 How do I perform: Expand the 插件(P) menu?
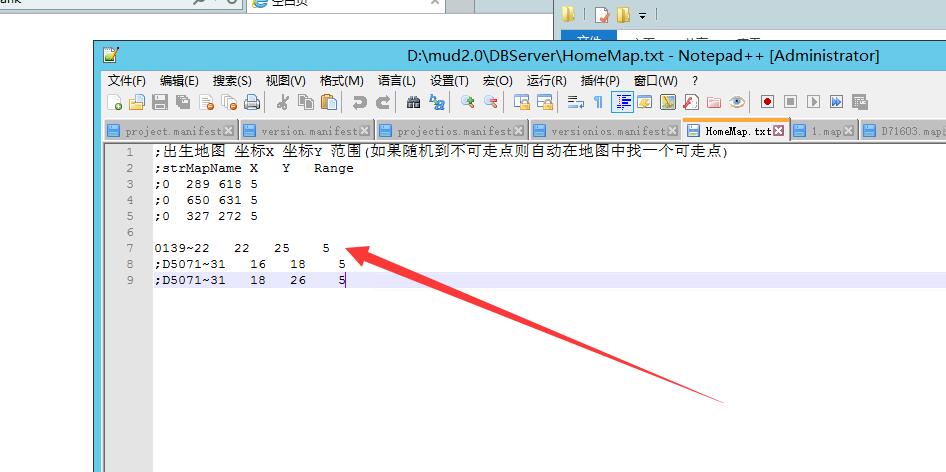(x=600, y=80)
